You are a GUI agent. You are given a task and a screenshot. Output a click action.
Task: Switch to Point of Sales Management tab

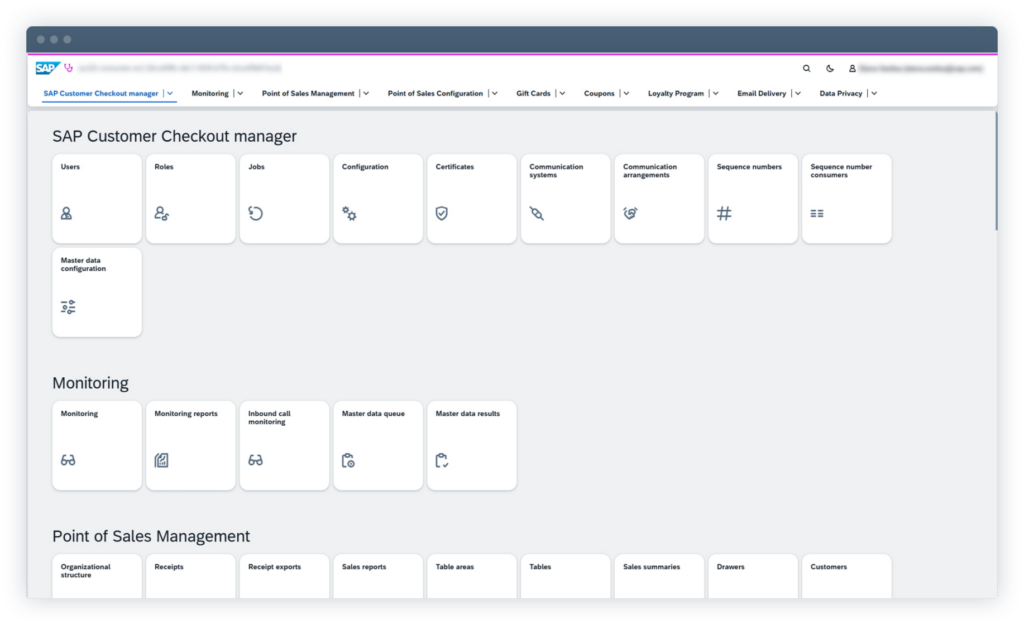coord(308,94)
